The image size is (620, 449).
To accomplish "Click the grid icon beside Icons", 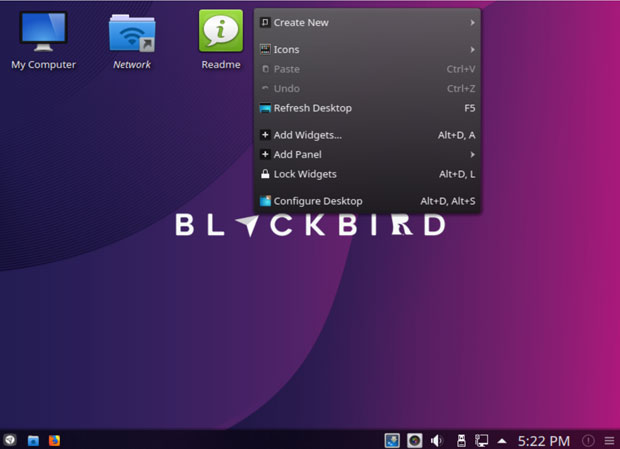I will click(265, 50).
